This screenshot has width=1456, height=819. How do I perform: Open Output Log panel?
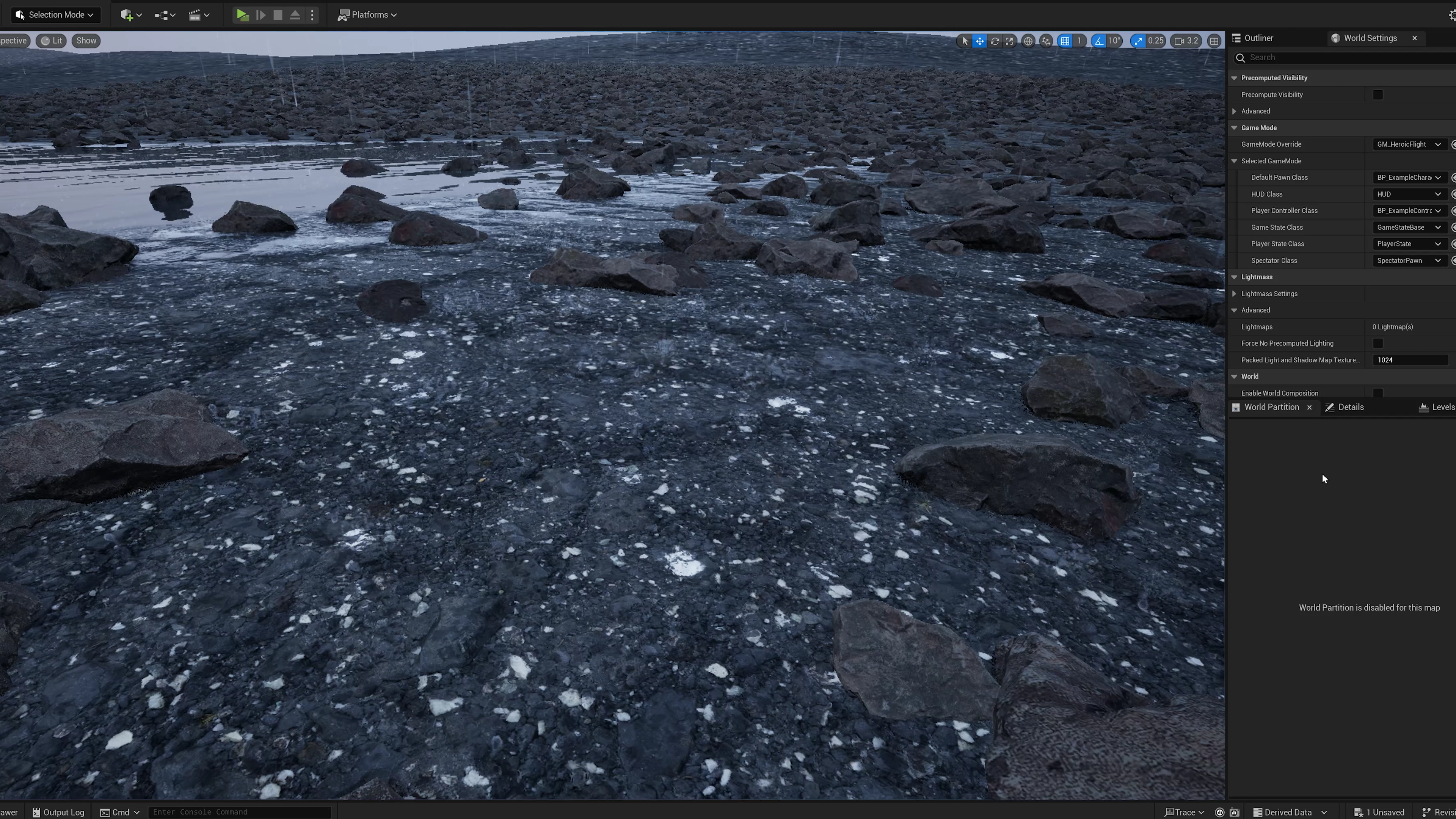[x=58, y=812]
